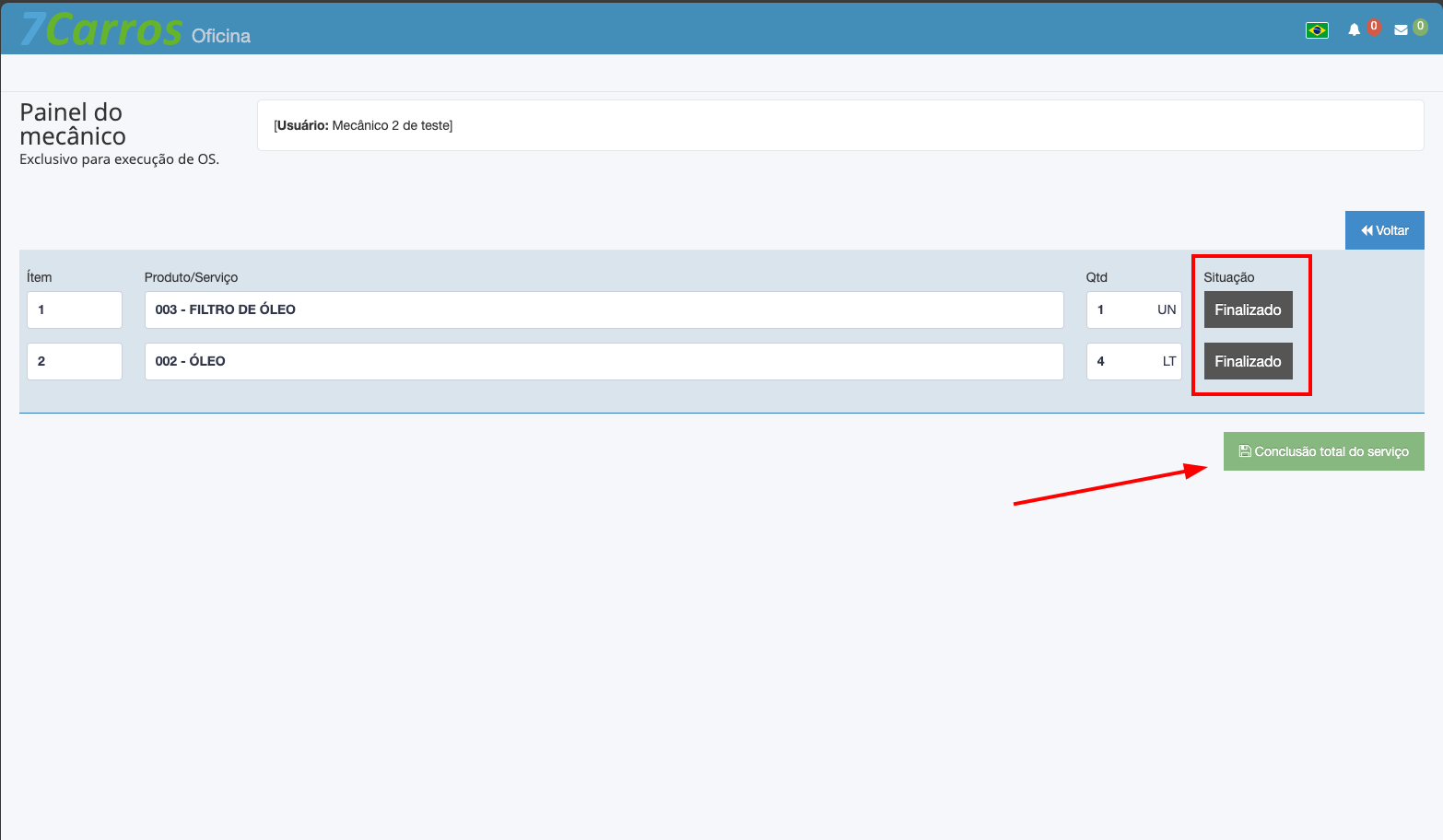1443x840 pixels.
Task: Focus the 003 - FILTRO DE ÓLEO field
Action: (x=604, y=309)
